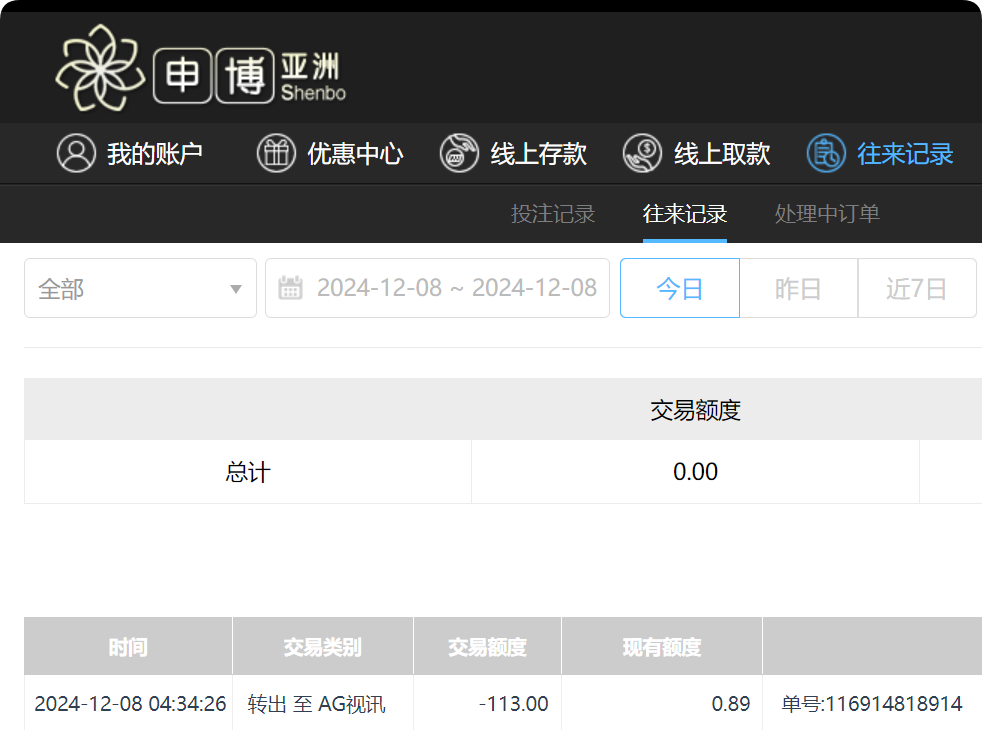The width and height of the screenshot is (982, 730).
Task: Select the 线上存款 deposit icon
Action: click(x=460, y=153)
